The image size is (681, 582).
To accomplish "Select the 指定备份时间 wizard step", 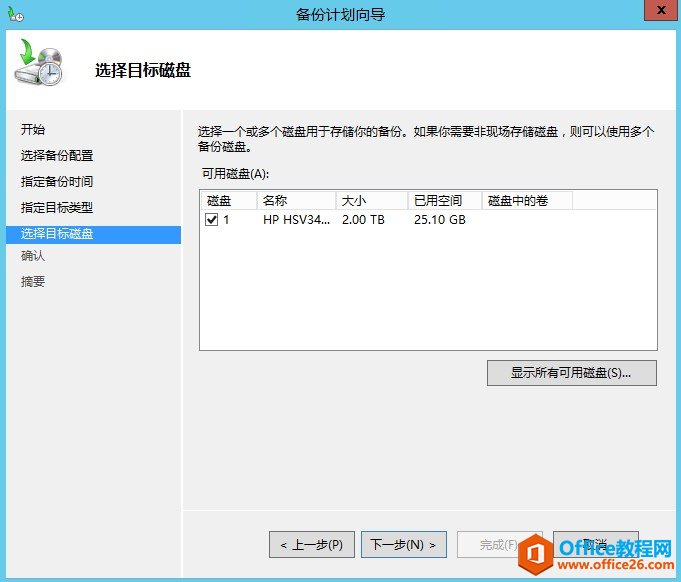I will (x=57, y=182).
